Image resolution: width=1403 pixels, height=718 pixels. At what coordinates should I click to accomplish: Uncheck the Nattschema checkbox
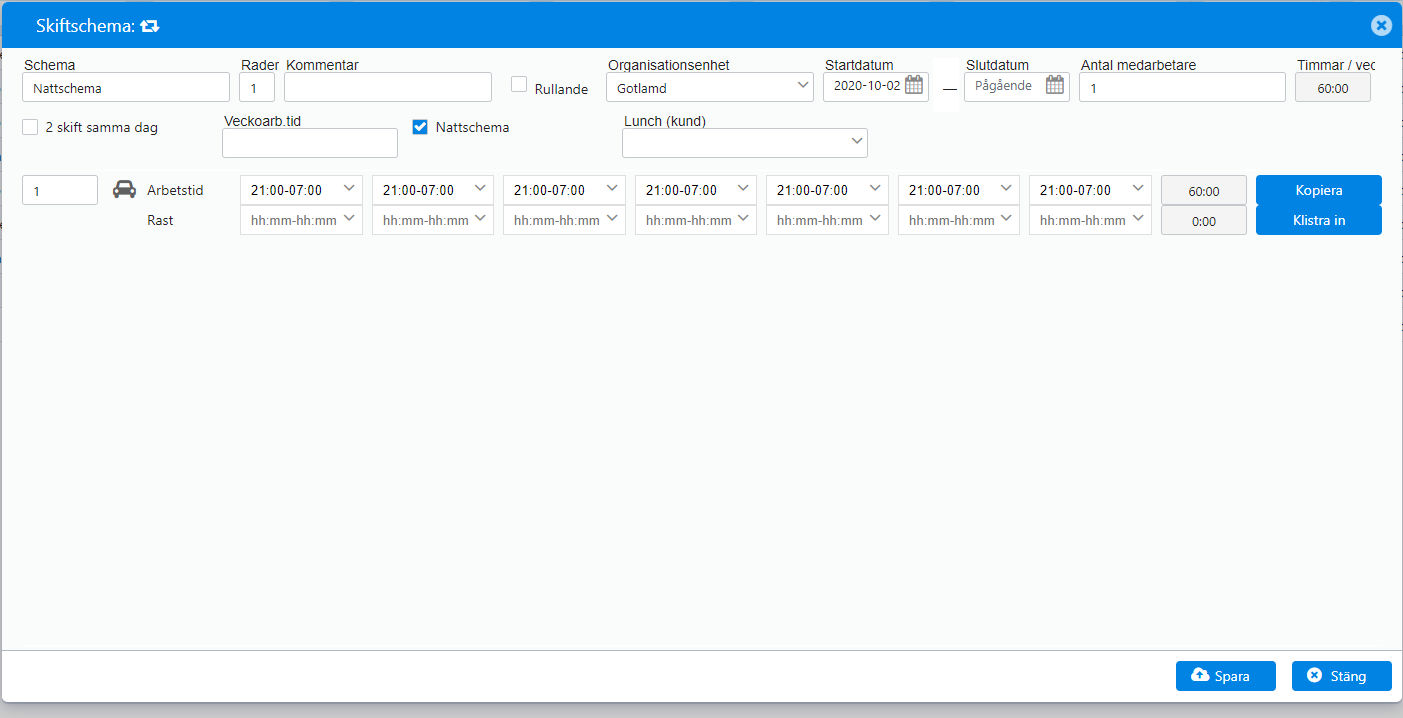tap(420, 127)
